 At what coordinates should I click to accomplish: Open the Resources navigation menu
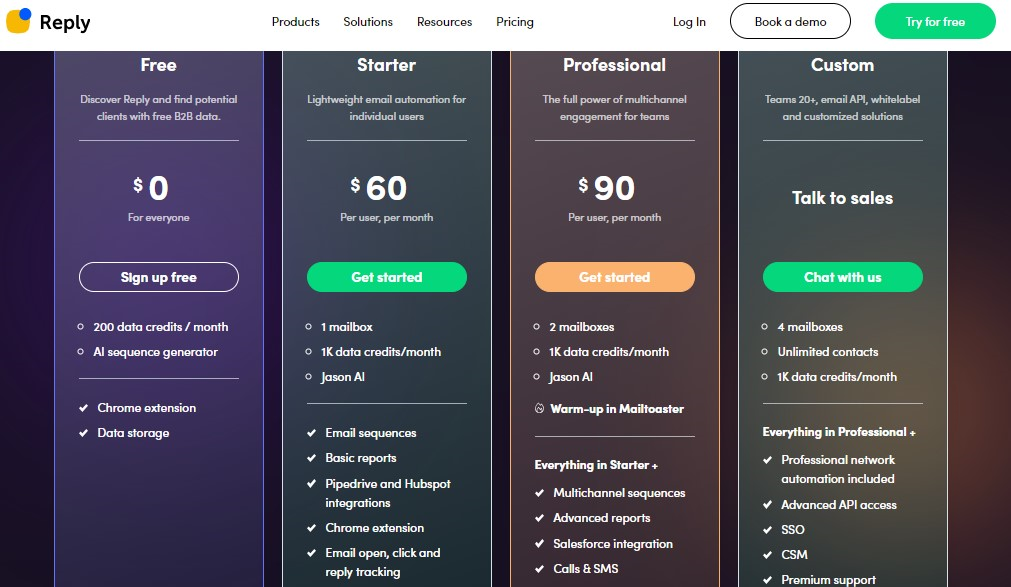tap(444, 22)
